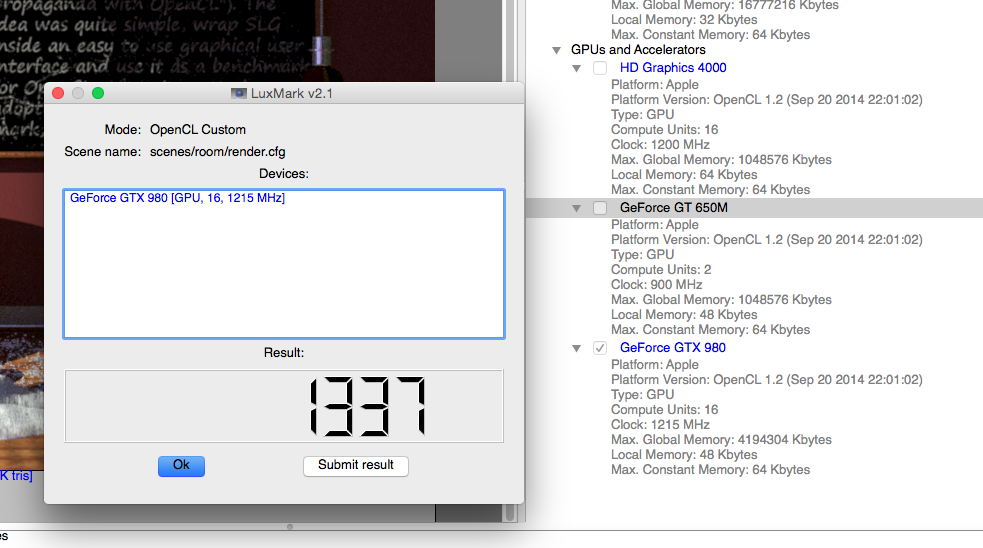
Task: Click 'Local Memory: 32 Kbytes' row
Action: pos(684,20)
